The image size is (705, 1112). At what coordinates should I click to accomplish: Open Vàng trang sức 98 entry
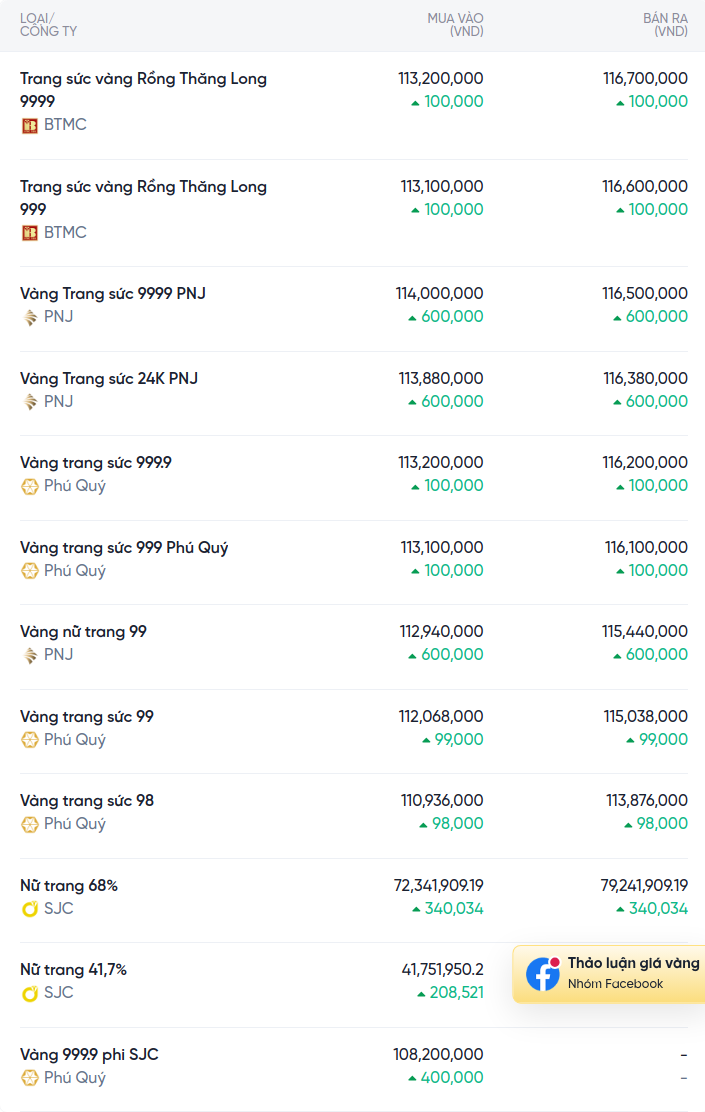(x=87, y=801)
